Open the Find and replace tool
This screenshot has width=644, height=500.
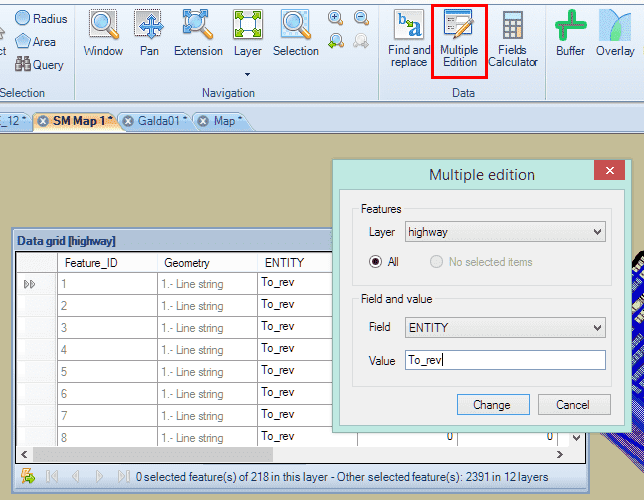(x=409, y=39)
